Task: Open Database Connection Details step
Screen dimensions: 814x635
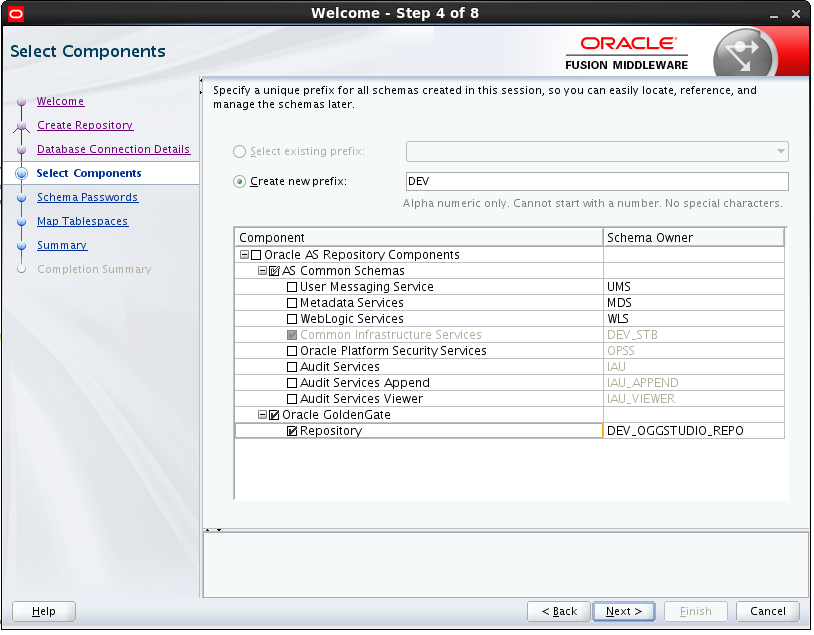Action: click(x=113, y=149)
